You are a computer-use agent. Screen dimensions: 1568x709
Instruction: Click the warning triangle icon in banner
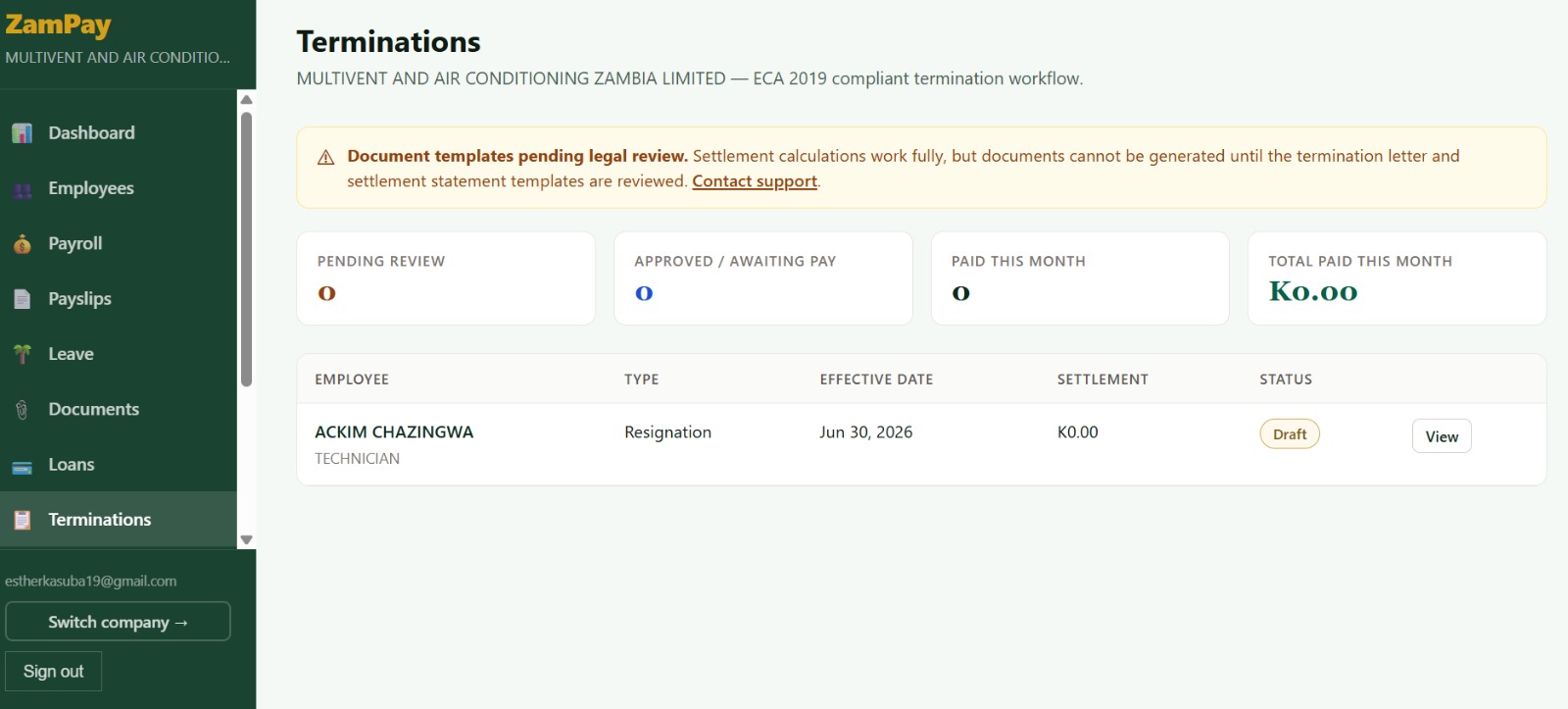(326, 158)
